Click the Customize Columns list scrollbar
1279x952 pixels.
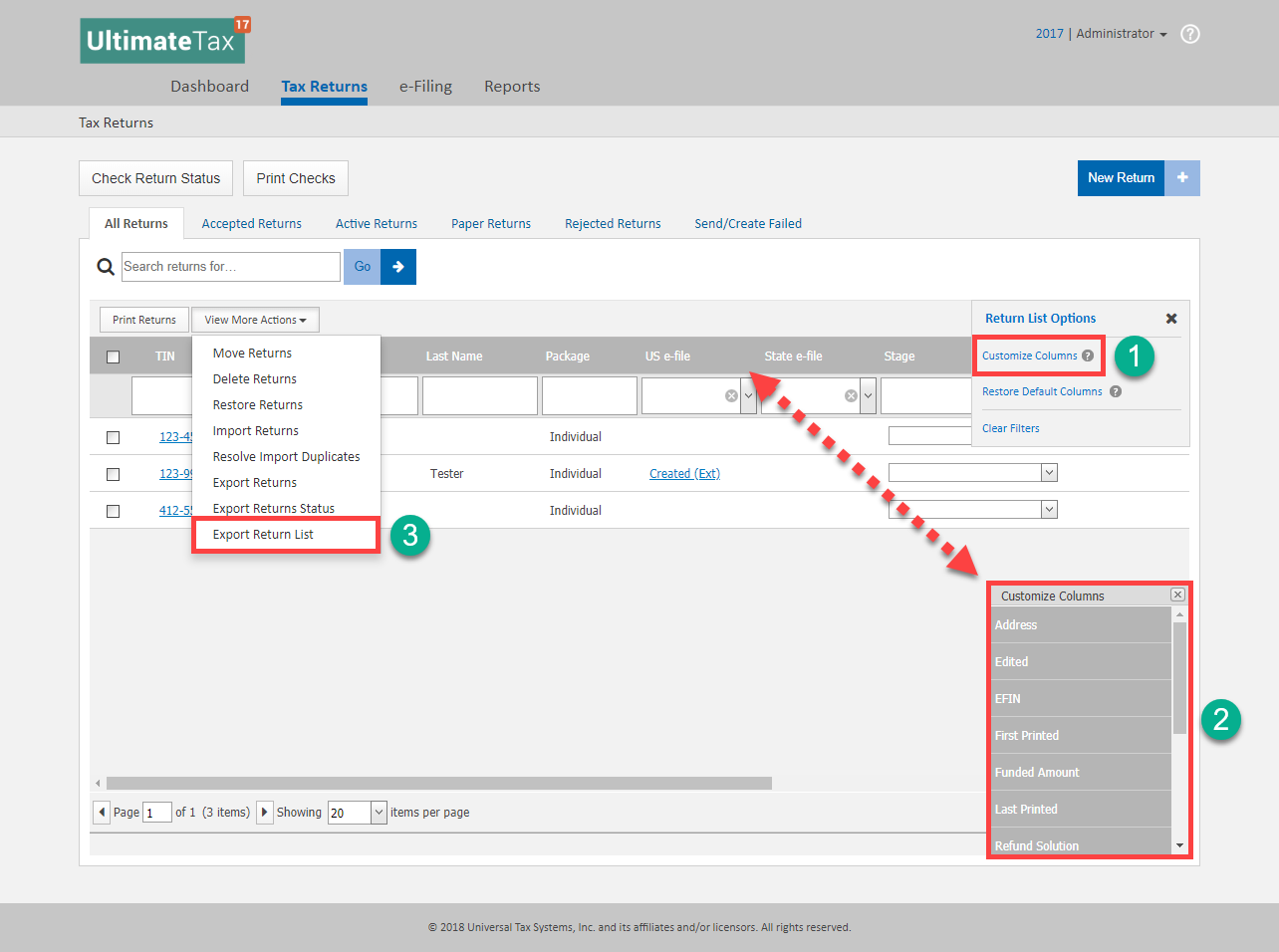(x=1179, y=678)
